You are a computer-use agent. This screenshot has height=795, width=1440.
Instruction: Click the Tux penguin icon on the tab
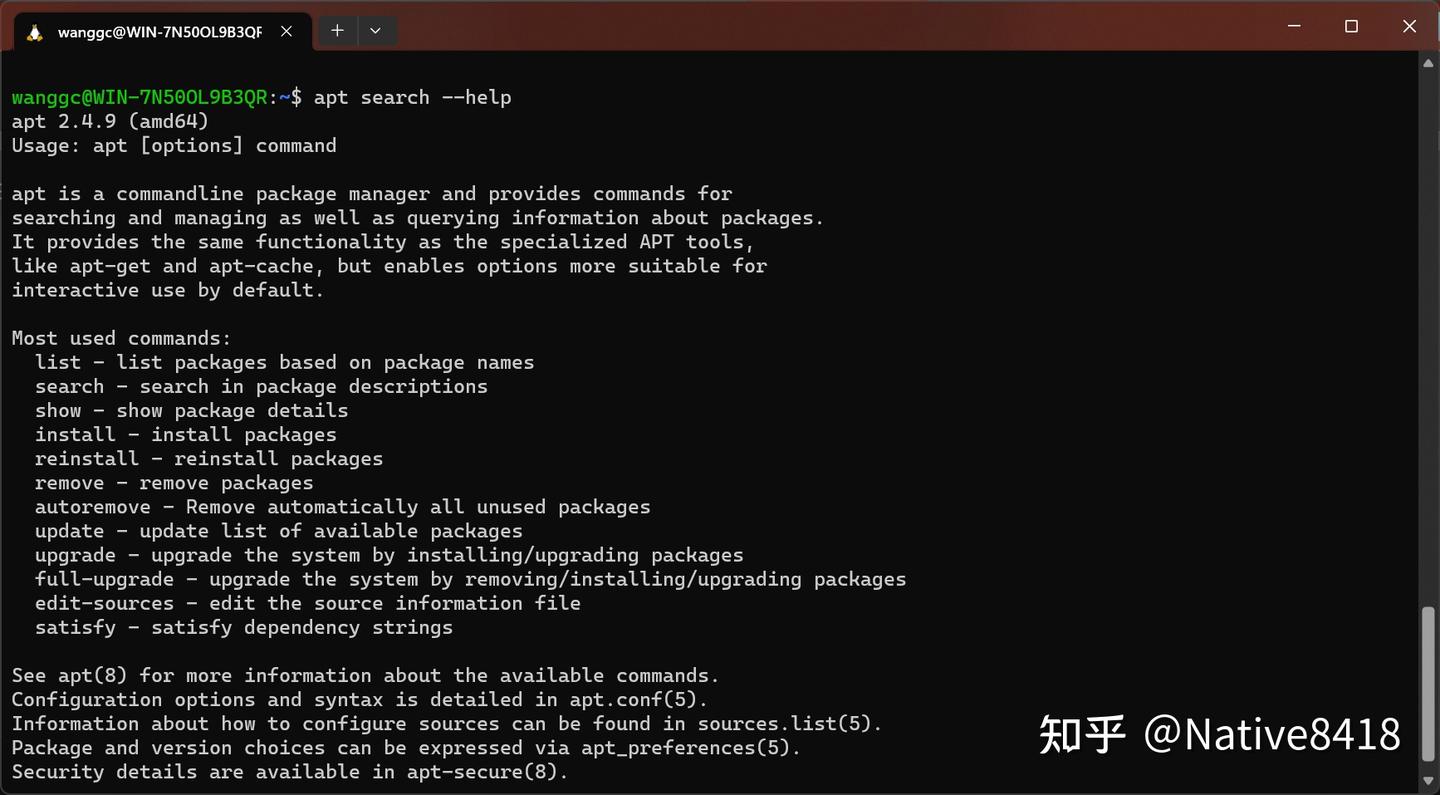(x=34, y=31)
